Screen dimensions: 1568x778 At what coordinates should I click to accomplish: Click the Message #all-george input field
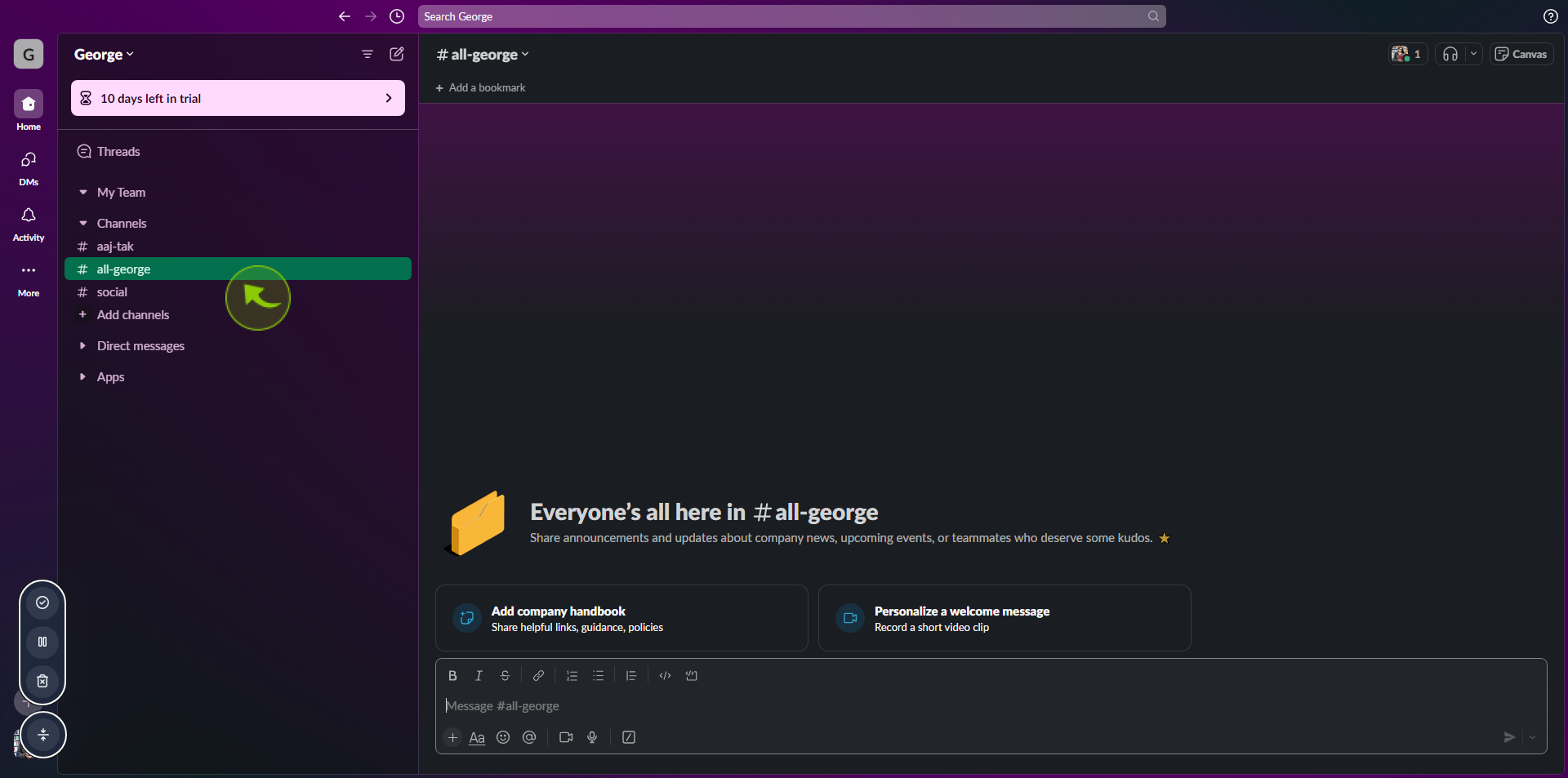tap(991, 706)
